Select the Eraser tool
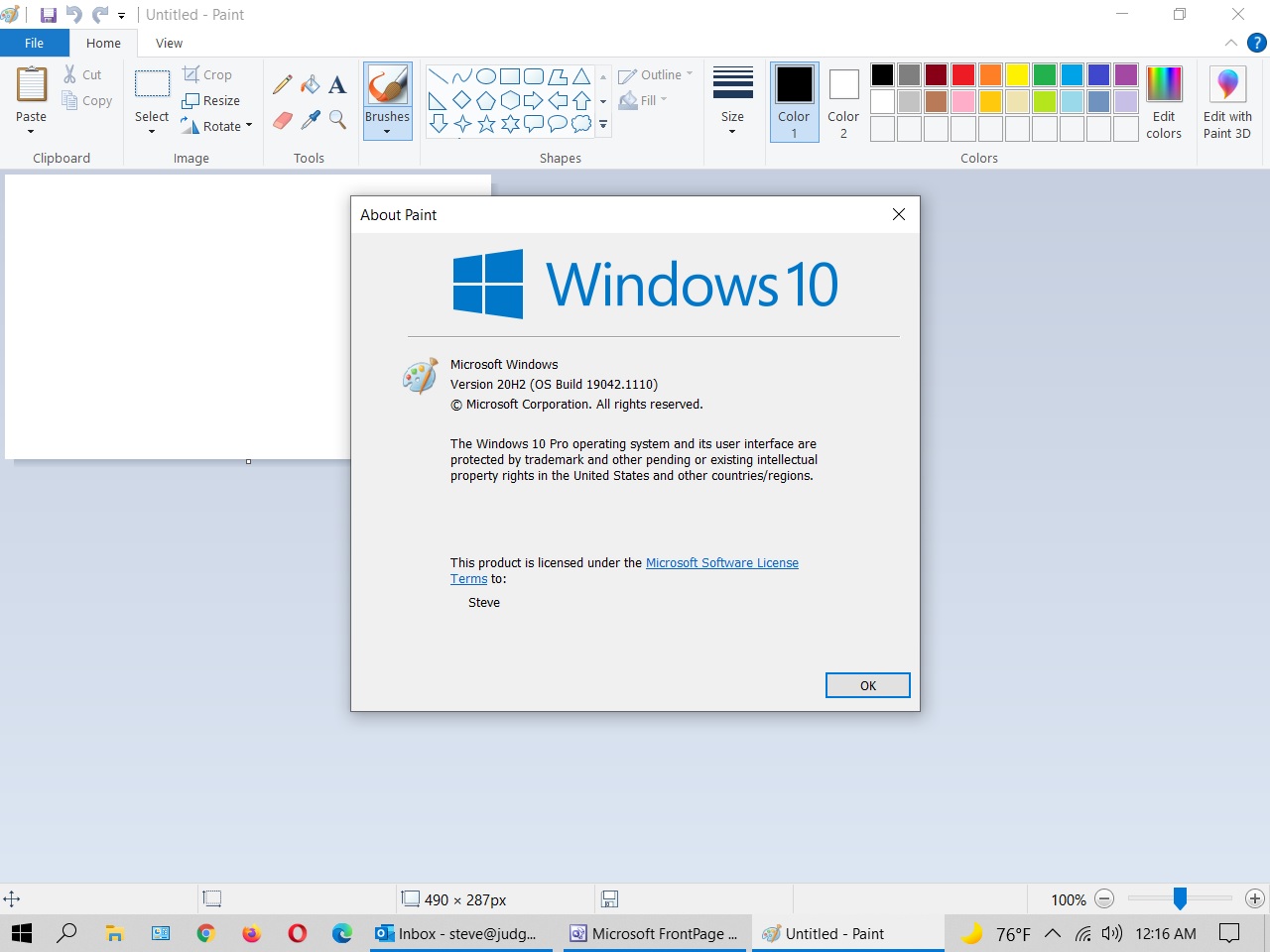This screenshot has height=952, width=1270. click(x=283, y=120)
